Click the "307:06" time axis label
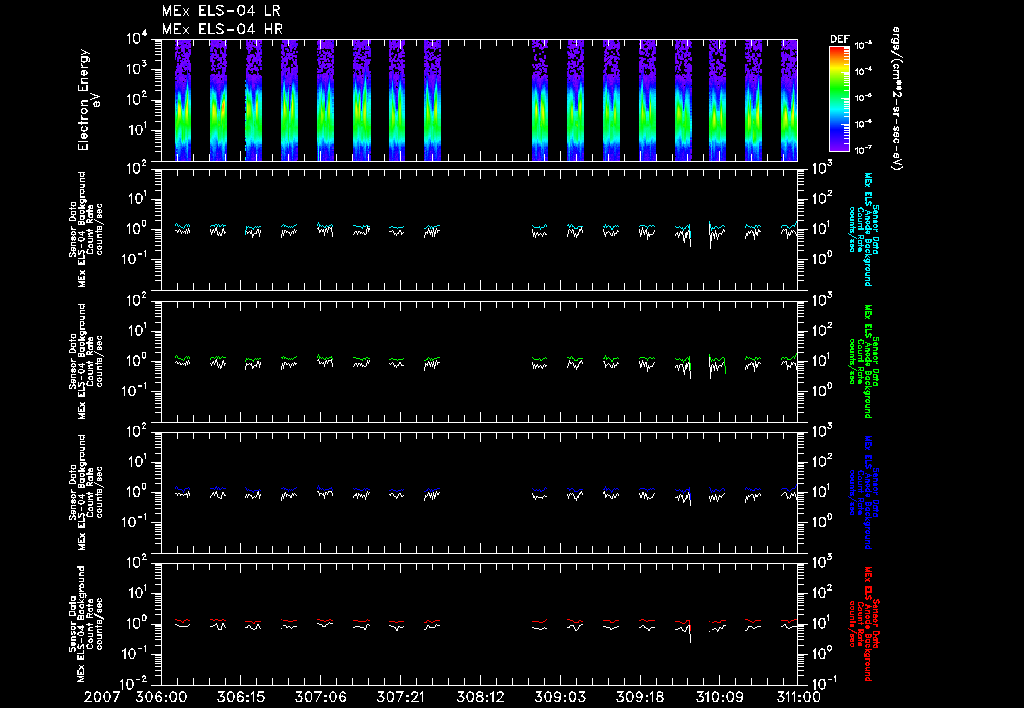The height and width of the screenshot is (708, 1024). [x=321, y=697]
